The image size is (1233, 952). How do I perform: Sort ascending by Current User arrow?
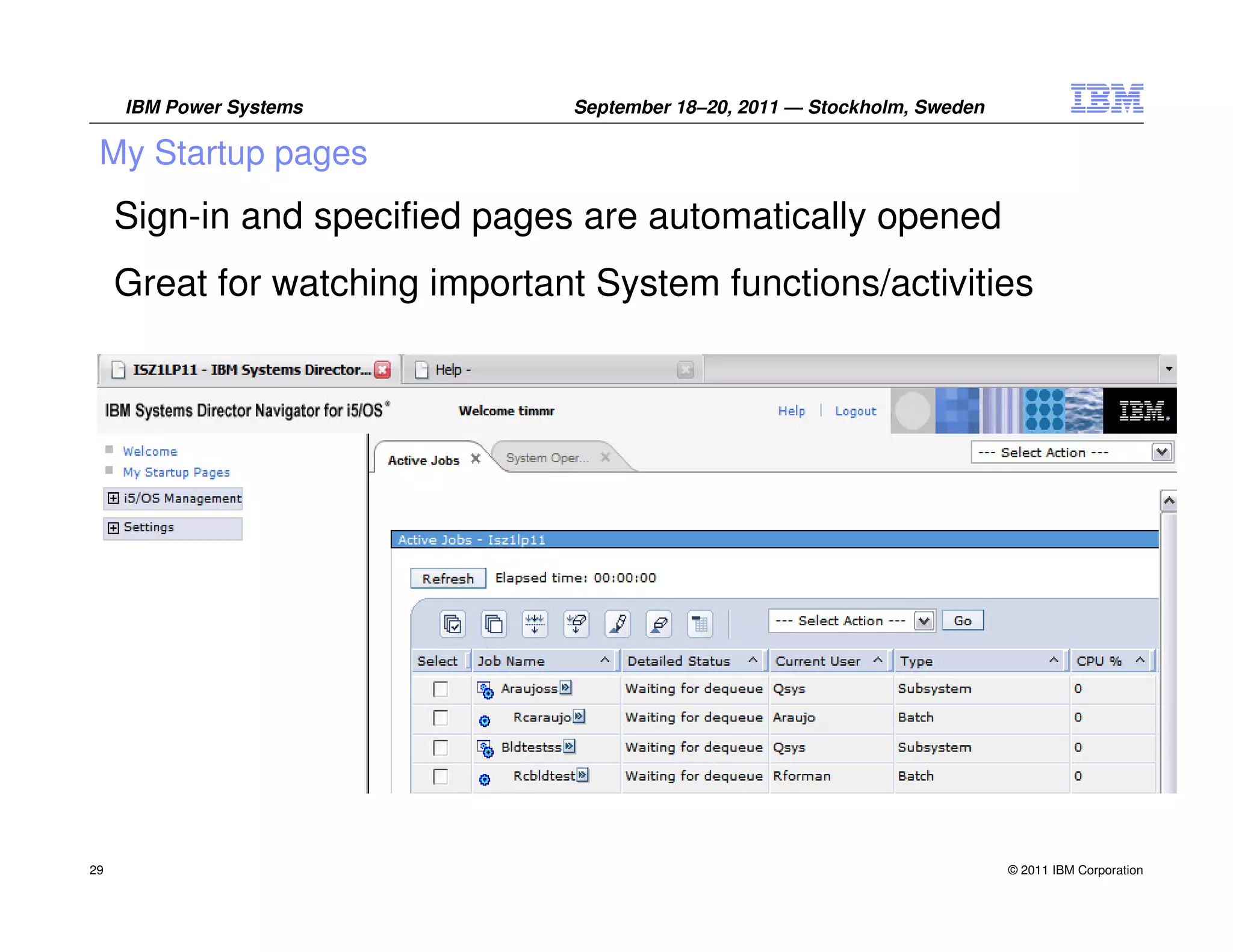coord(878,660)
